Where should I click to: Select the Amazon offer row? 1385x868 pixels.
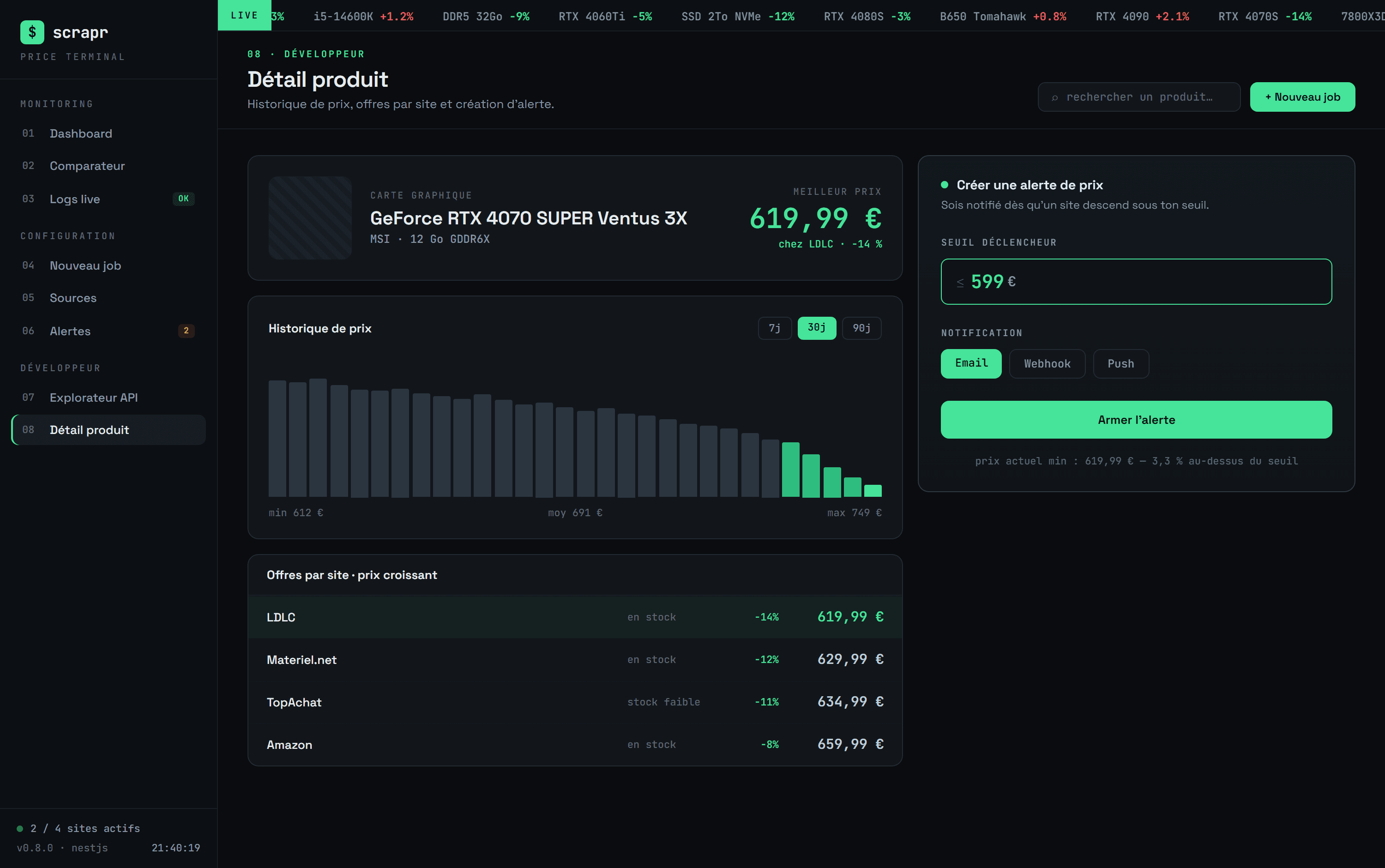click(575, 745)
